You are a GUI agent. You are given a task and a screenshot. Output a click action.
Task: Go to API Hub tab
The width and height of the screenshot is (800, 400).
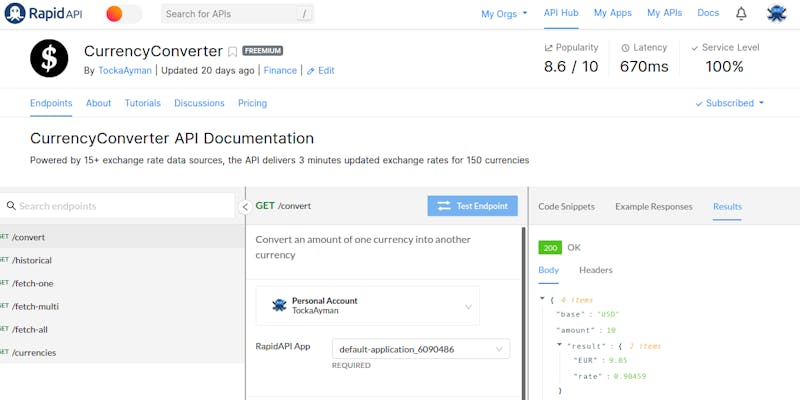coord(561,13)
